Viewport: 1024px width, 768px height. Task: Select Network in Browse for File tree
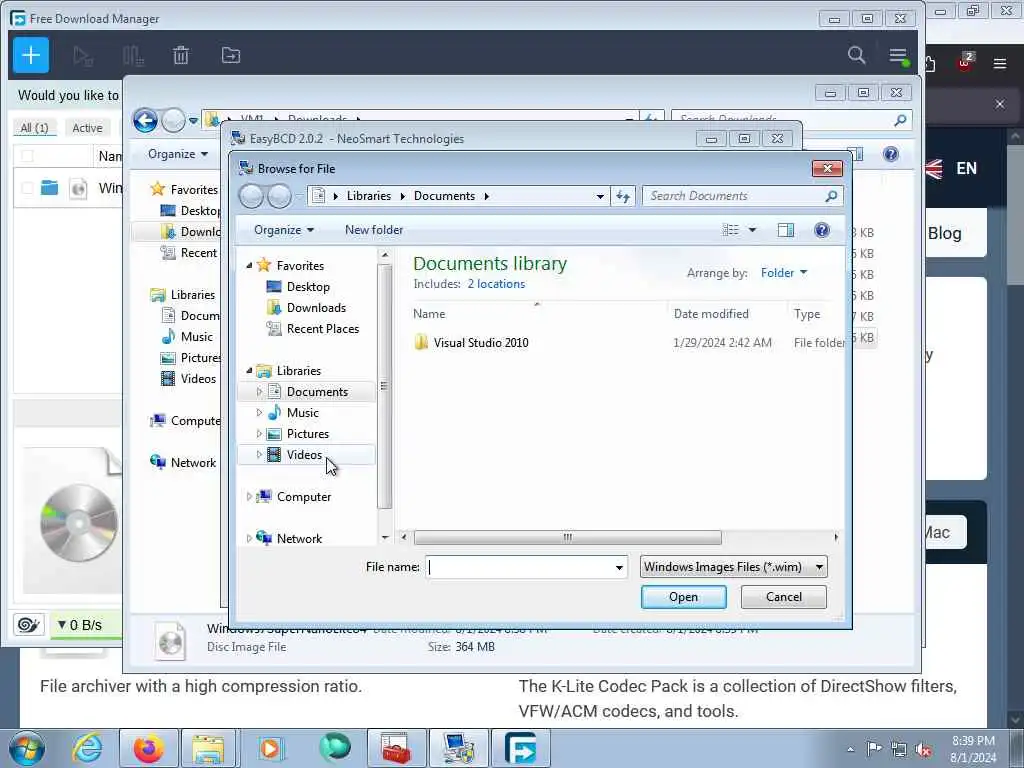[x=299, y=539]
